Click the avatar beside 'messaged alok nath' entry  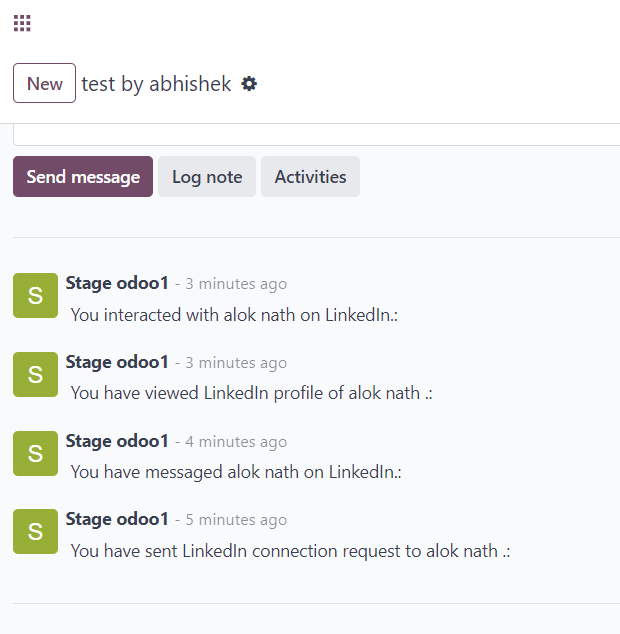(x=36, y=453)
